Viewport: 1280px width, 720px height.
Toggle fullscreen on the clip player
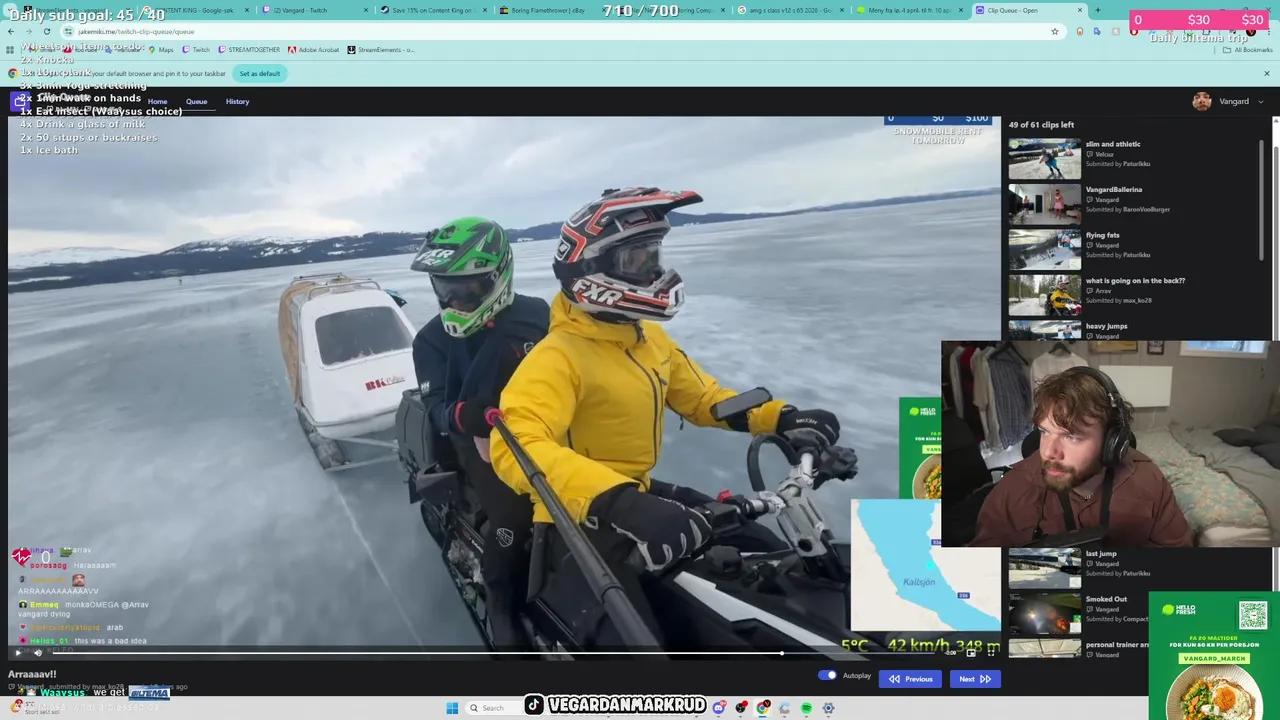click(x=992, y=652)
